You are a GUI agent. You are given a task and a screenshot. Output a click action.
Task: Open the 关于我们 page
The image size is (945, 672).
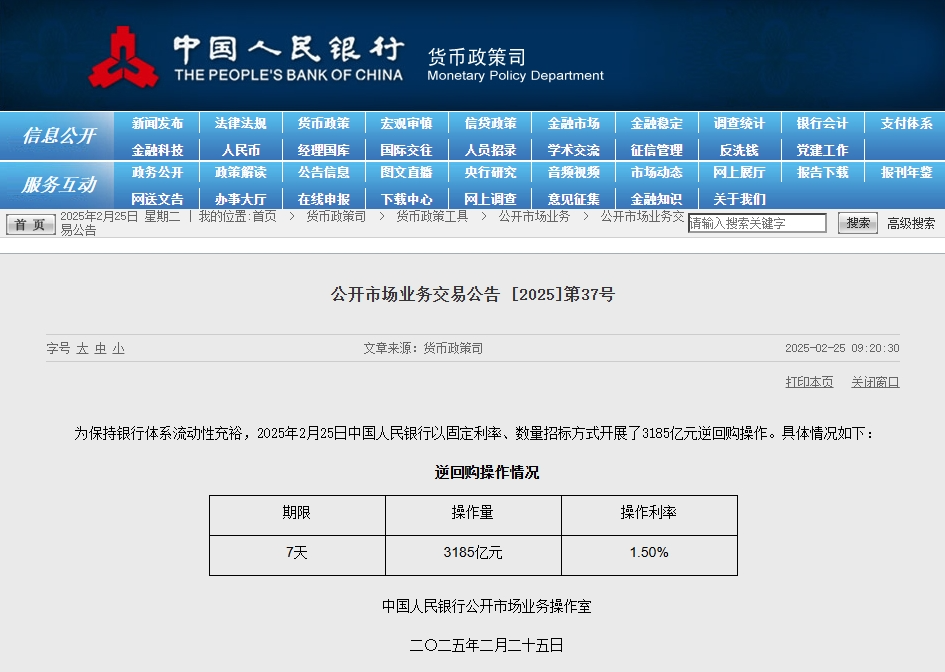(x=739, y=196)
